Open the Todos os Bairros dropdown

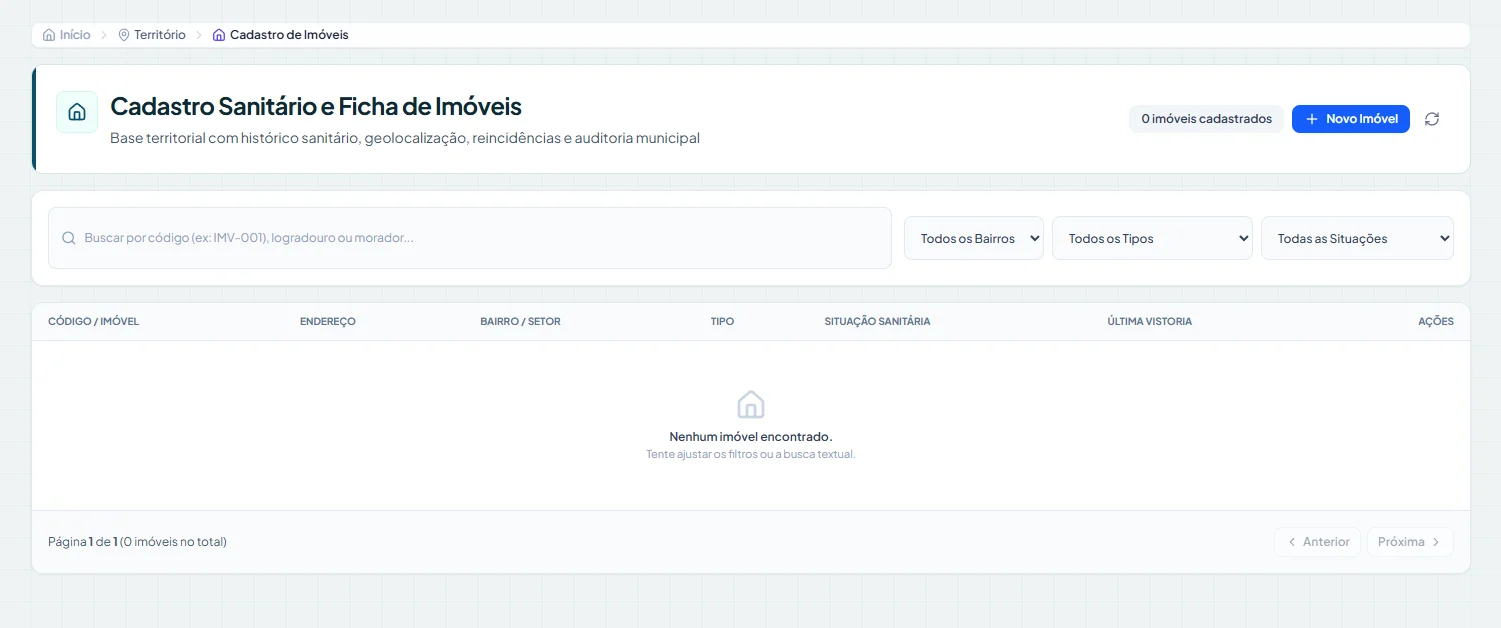point(974,238)
